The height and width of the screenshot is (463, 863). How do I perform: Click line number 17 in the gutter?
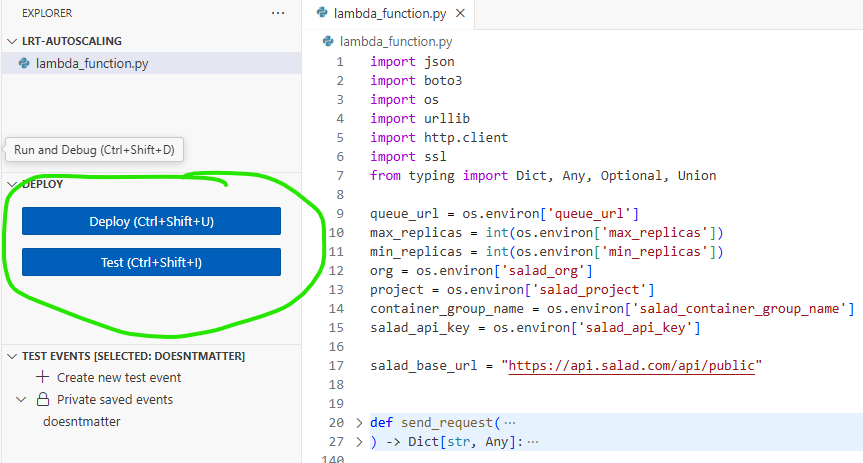336,366
